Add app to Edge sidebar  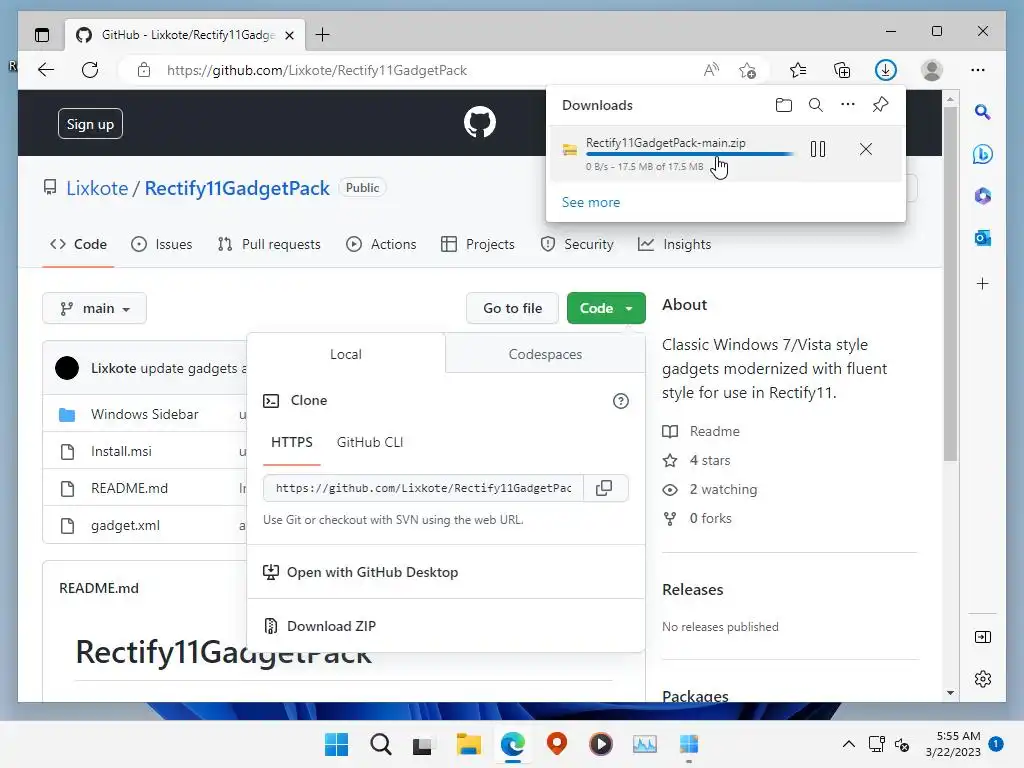point(982,283)
